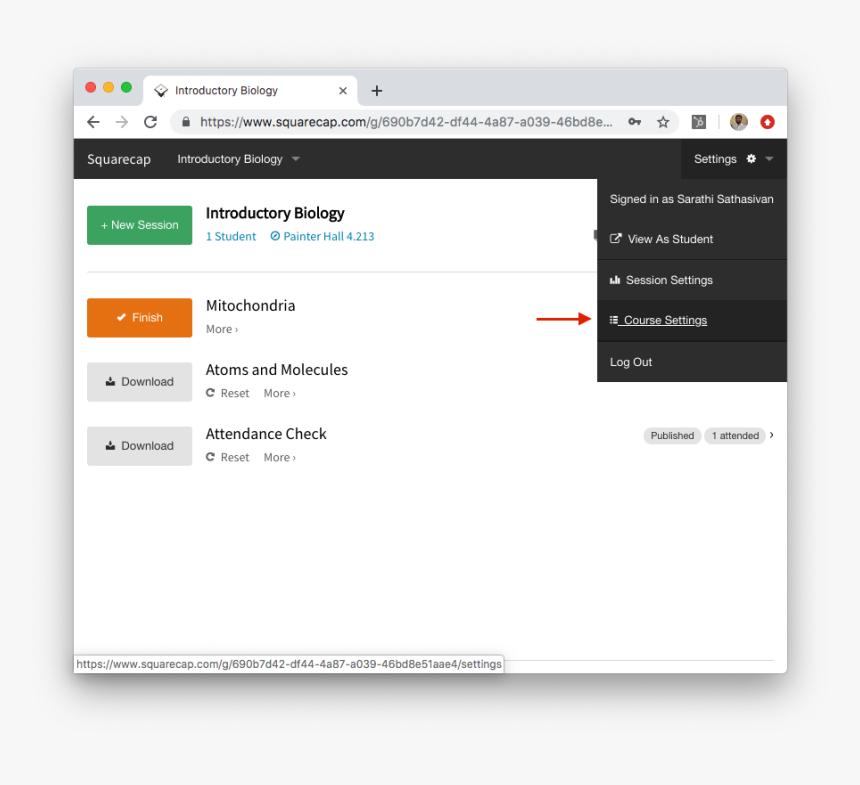
Task: Select Course Settings from the menu
Action: pyautogui.click(x=665, y=321)
